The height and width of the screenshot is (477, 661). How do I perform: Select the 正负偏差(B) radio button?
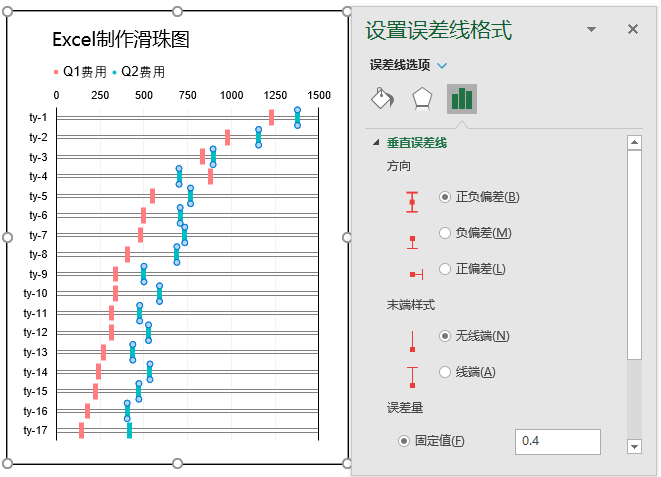445,197
